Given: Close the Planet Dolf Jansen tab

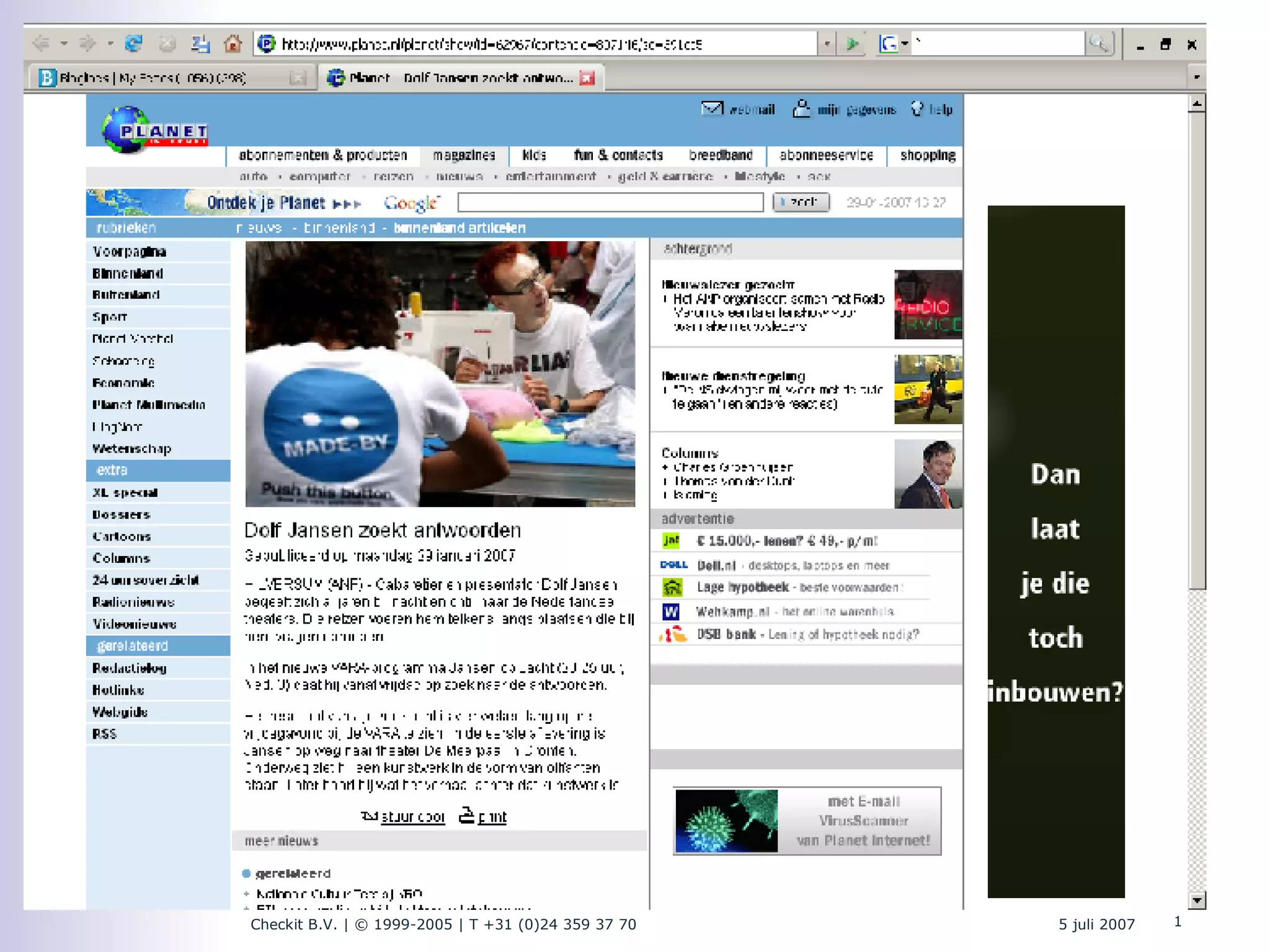Looking at the screenshot, I should (x=587, y=77).
